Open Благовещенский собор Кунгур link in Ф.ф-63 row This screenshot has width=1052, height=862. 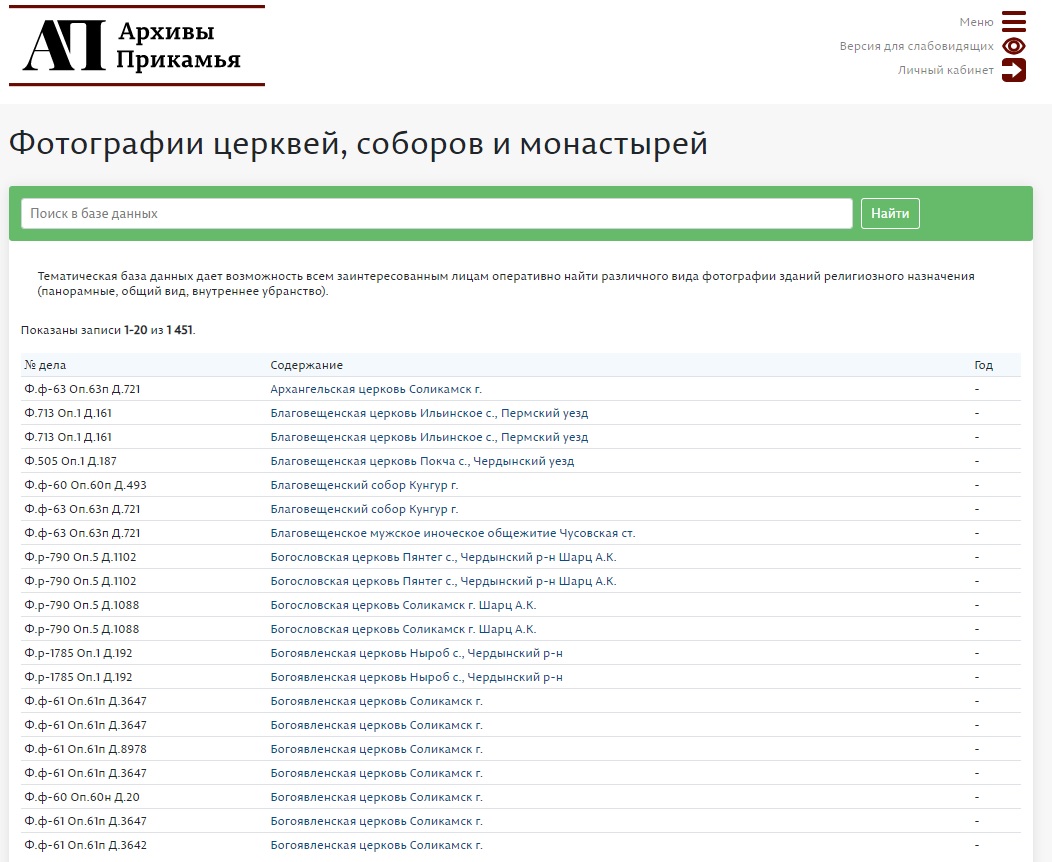364,509
